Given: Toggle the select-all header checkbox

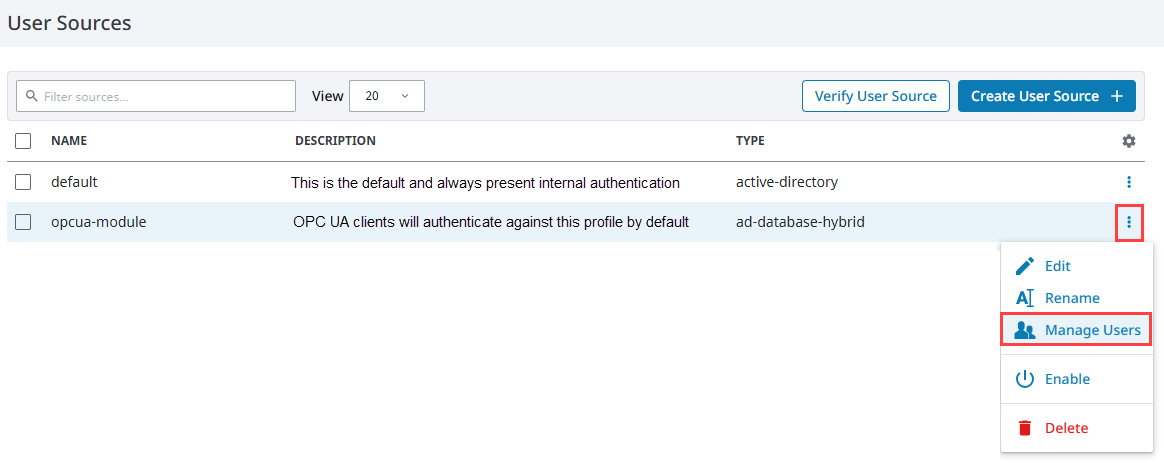Looking at the screenshot, I should point(23,141).
